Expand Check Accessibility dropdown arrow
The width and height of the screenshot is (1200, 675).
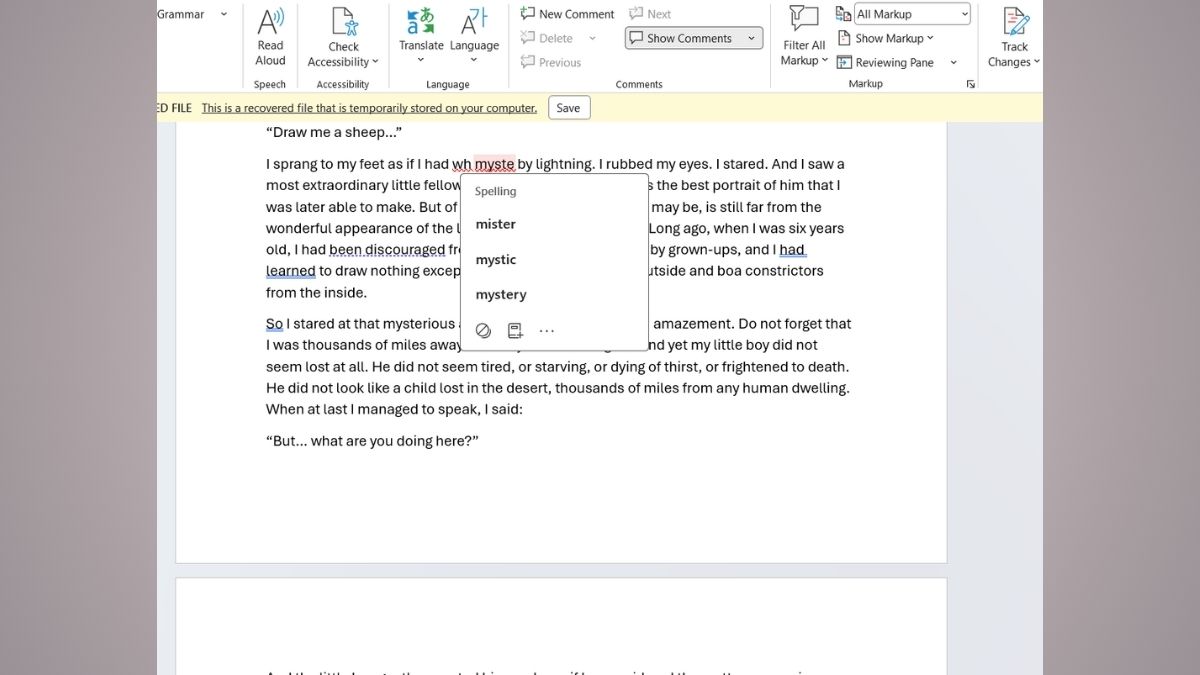point(375,62)
